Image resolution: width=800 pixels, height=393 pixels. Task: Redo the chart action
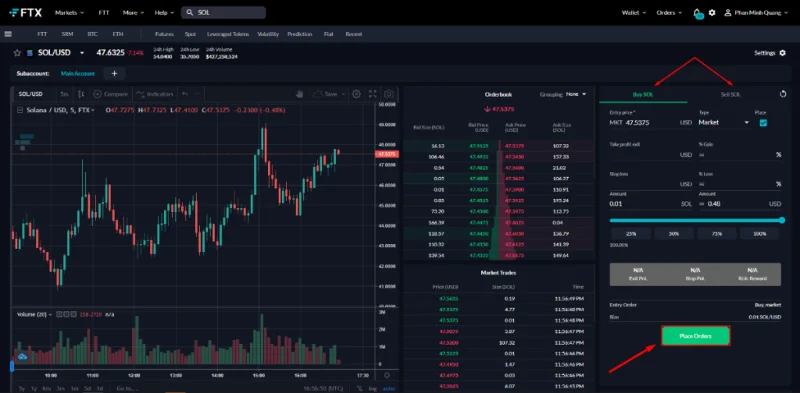(x=197, y=94)
